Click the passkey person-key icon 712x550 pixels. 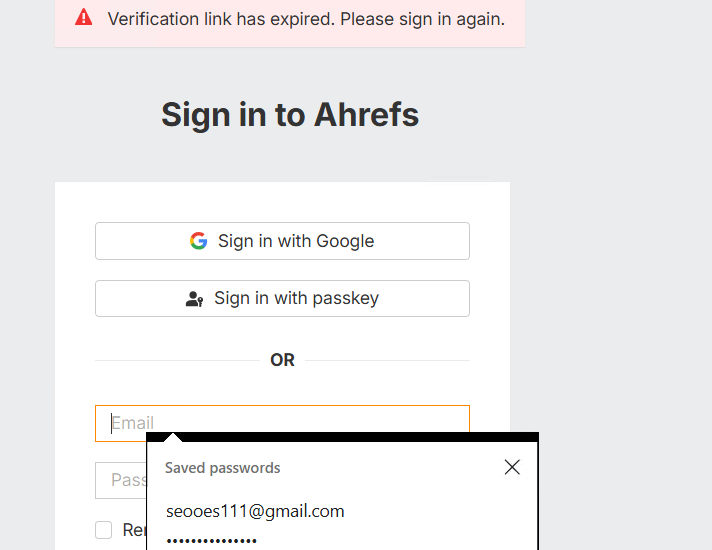195,299
